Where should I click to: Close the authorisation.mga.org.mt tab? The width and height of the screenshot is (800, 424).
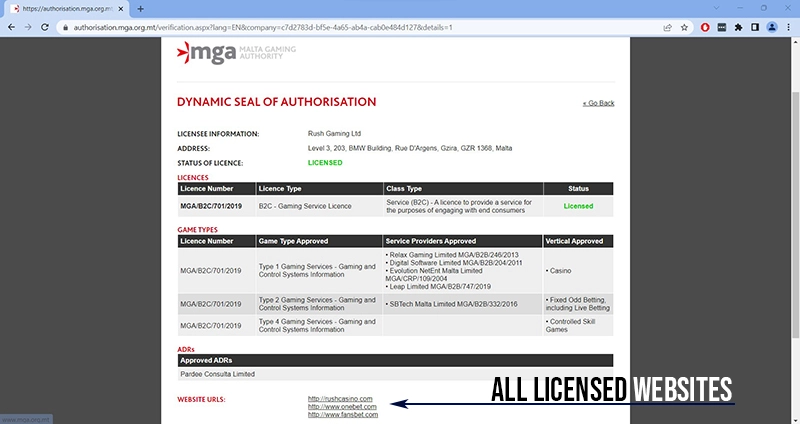pyautogui.click(x=121, y=9)
